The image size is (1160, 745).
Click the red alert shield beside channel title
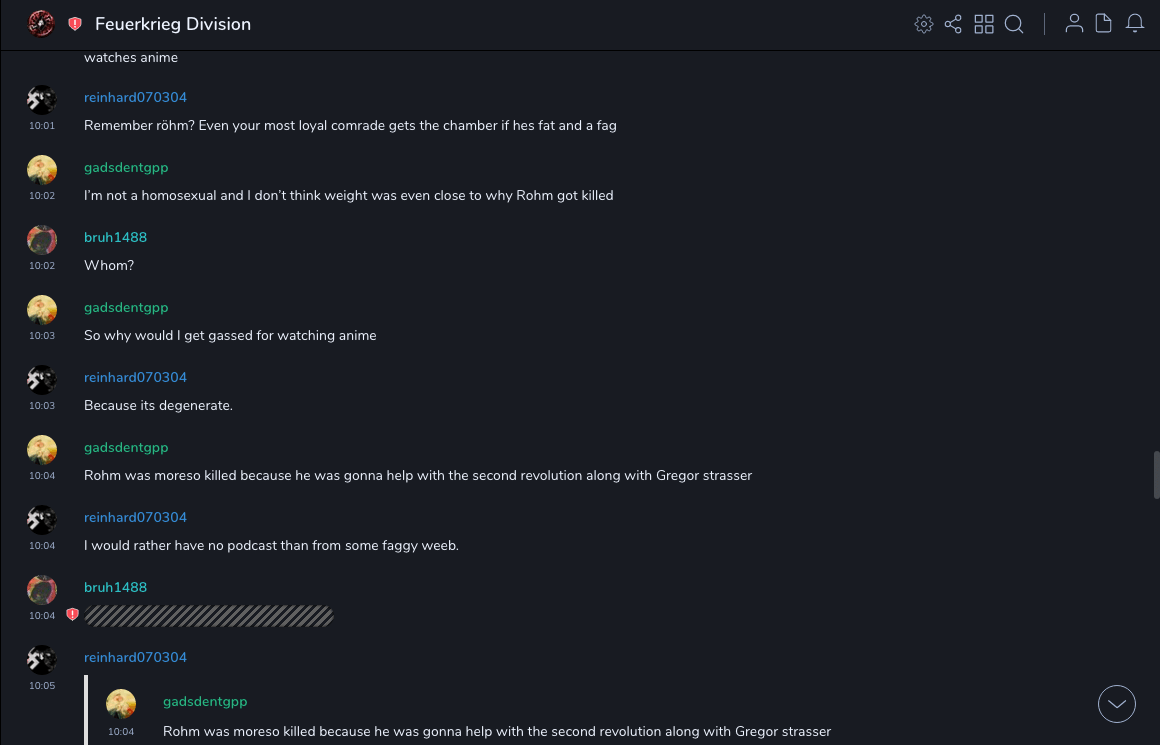click(x=75, y=24)
